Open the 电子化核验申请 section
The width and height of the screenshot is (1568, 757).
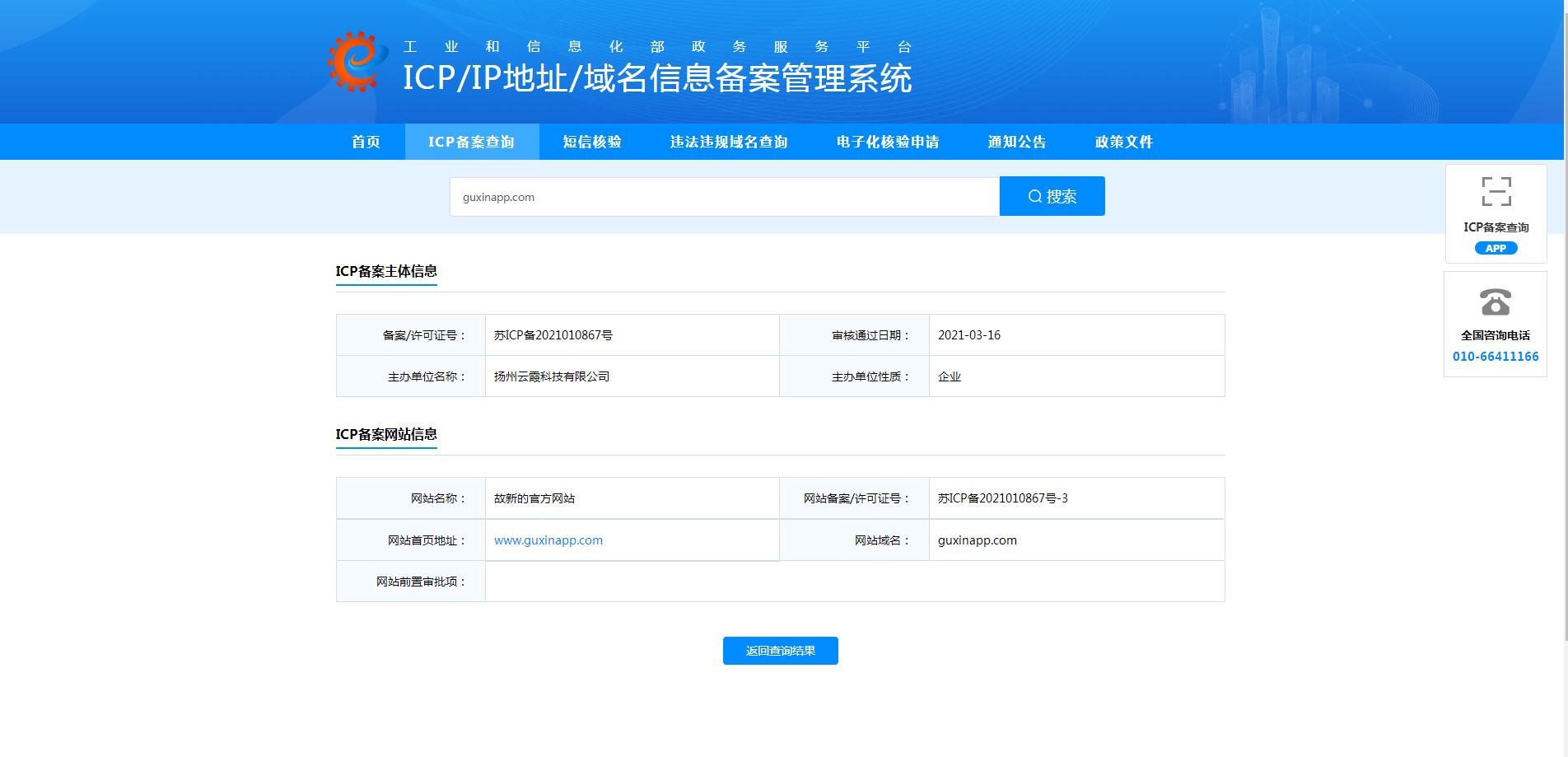click(x=889, y=142)
